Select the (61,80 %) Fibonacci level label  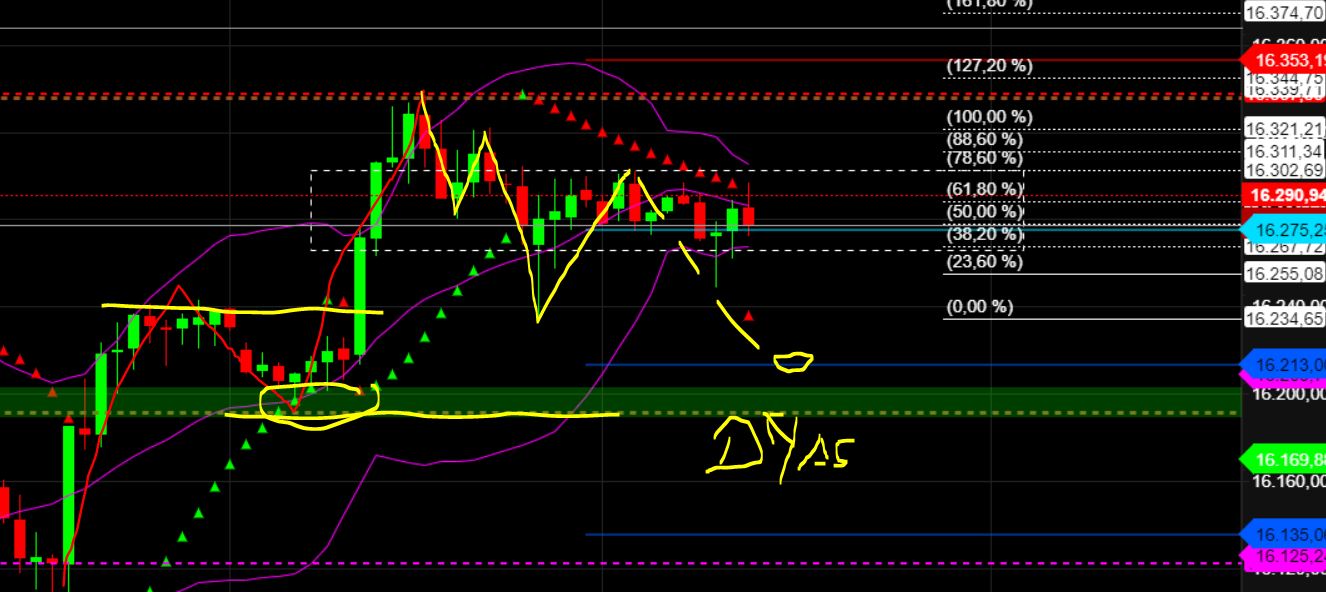tap(984, 191)
